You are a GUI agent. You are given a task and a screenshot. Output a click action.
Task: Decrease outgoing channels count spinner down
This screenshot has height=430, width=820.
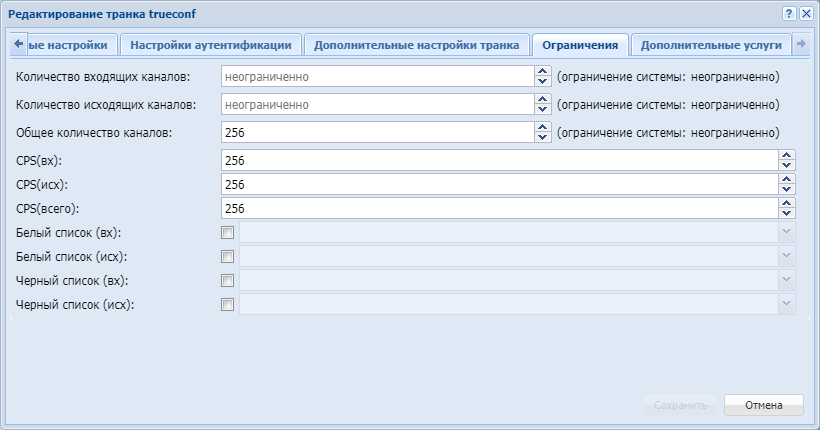coord(543,109)
